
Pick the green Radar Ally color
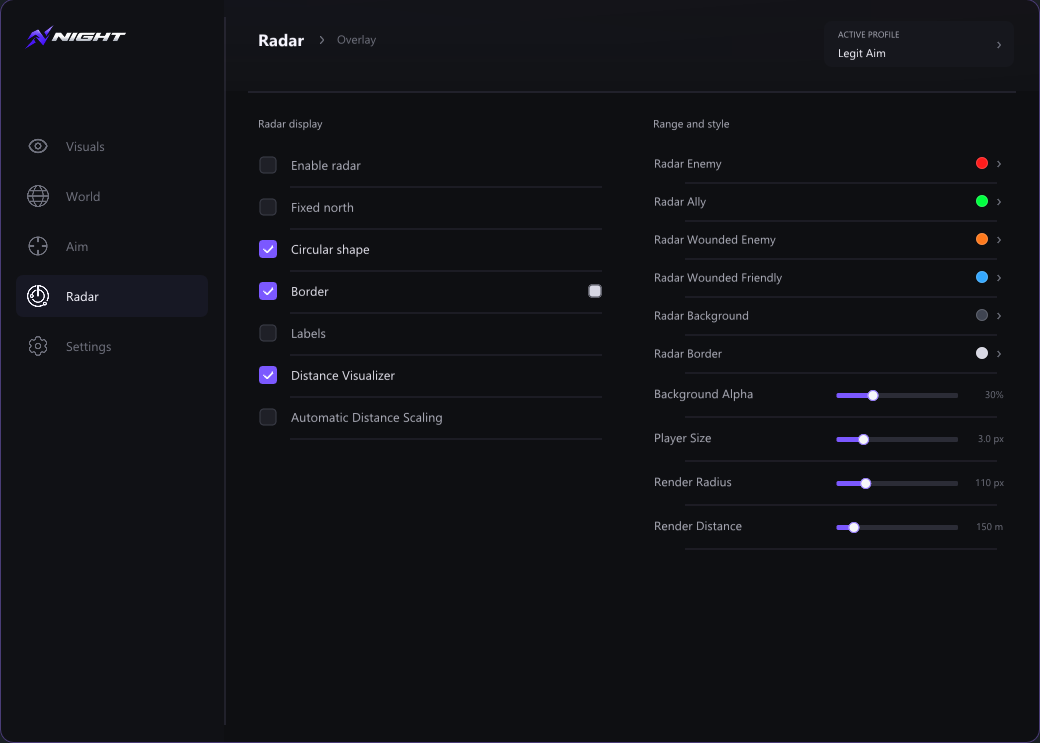click(x=982, y=201)
